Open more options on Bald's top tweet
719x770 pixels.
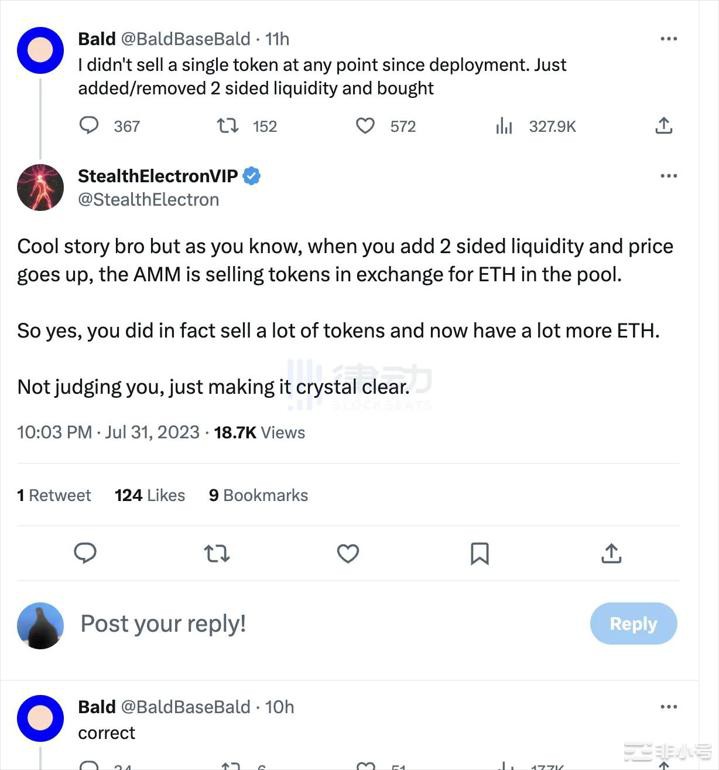point(668,39)
